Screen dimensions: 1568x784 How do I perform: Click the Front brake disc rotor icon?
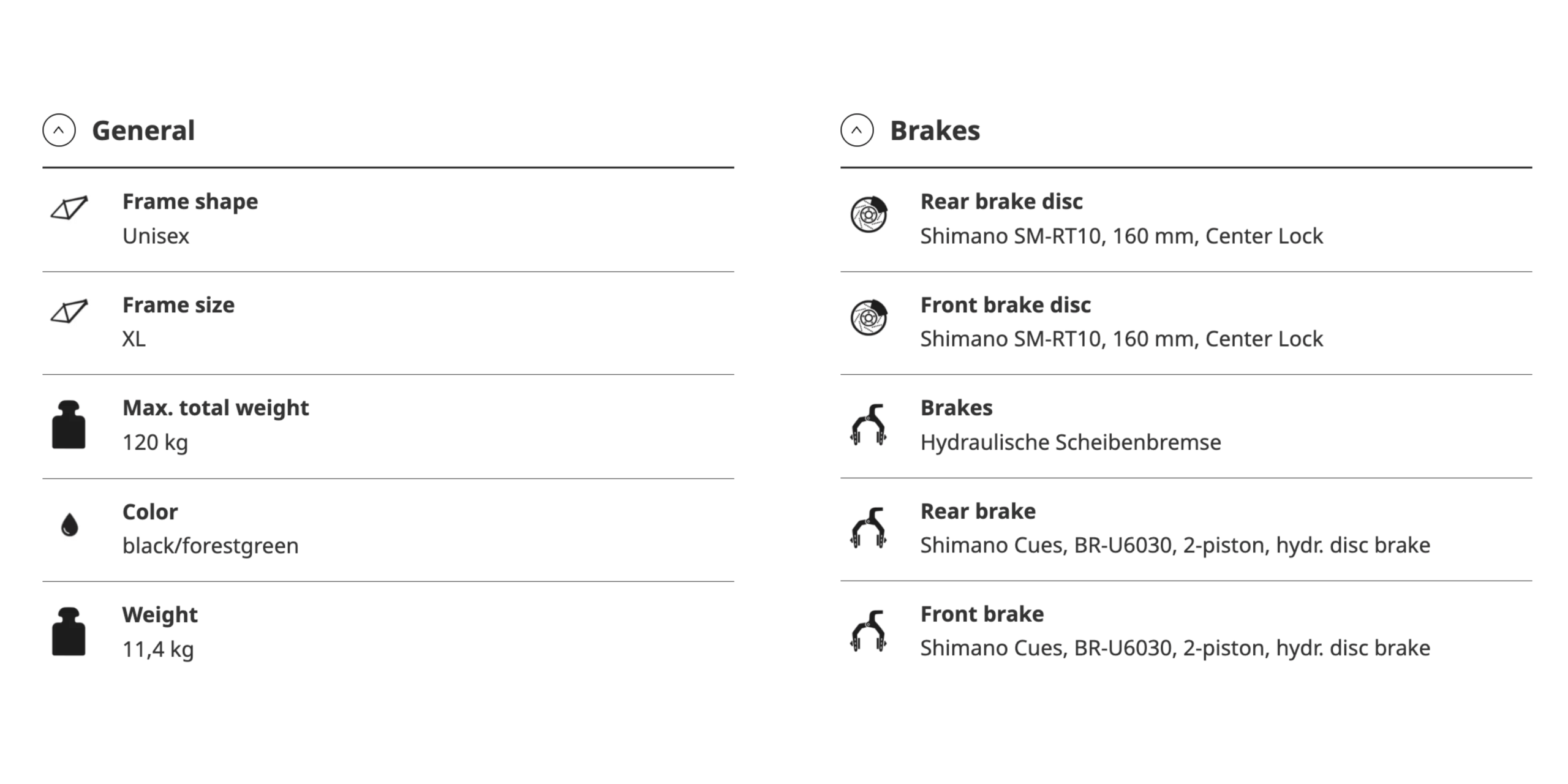[869, 317]
